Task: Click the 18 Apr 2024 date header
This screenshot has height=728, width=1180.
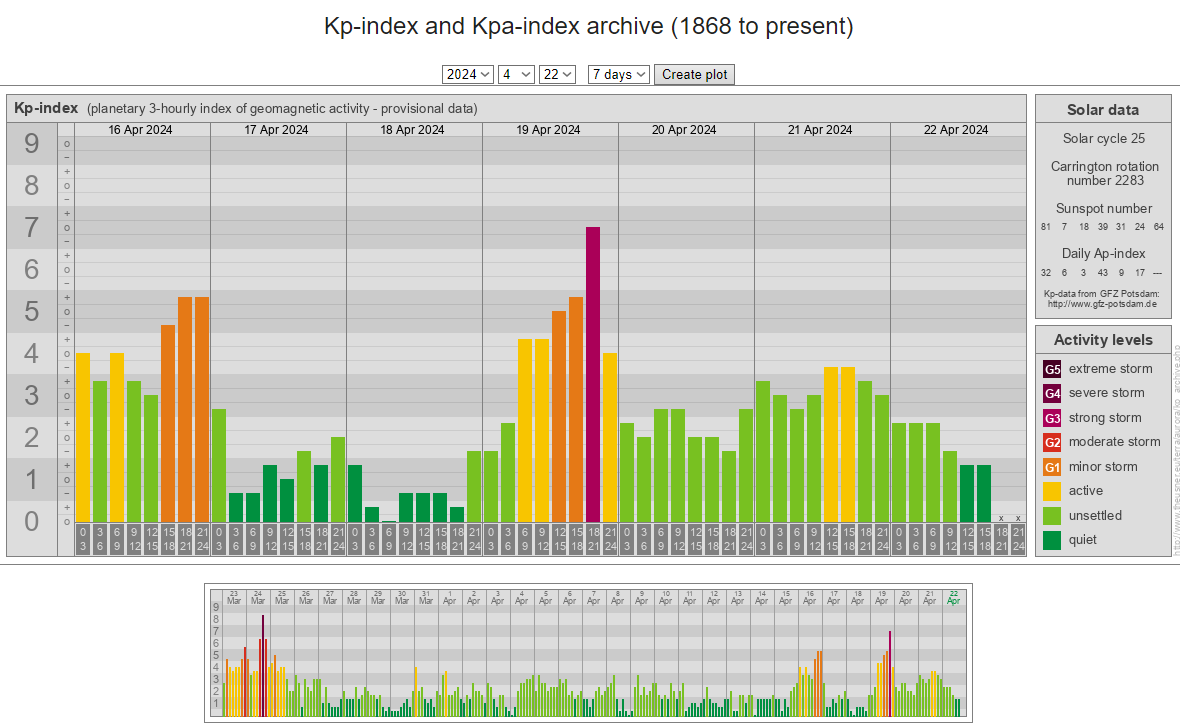Action: click(x=412, y=129)
